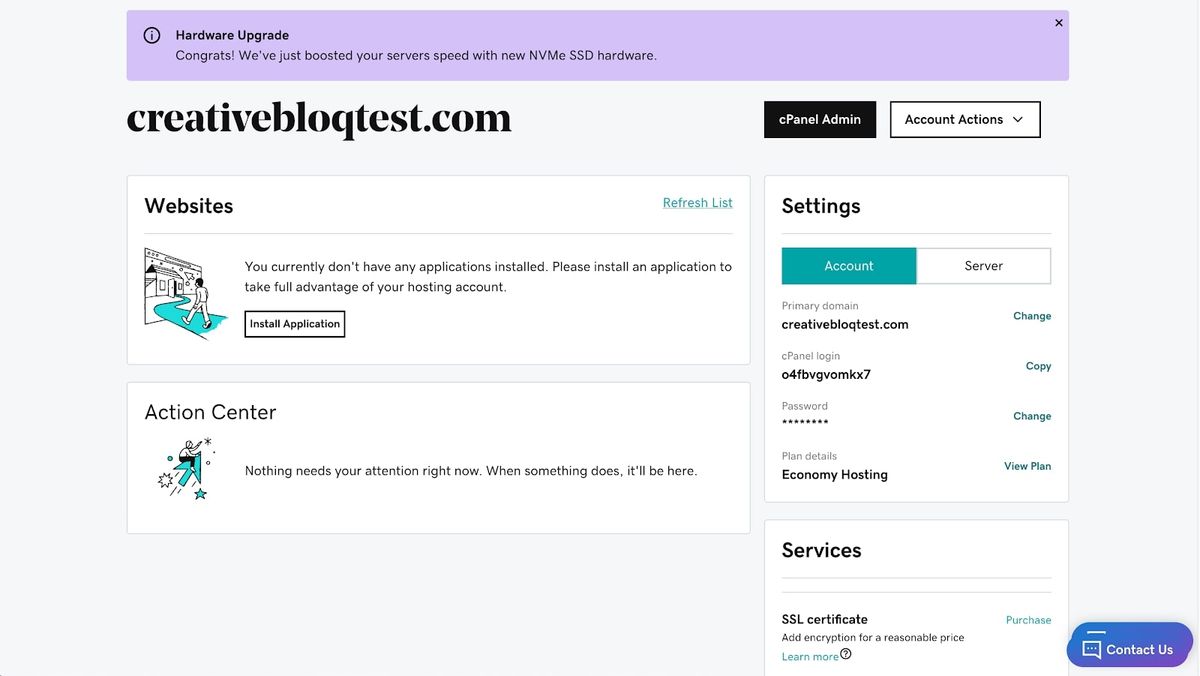Click Refresh List in the Websites panel
Viewport: 1200px width, 676px height.
click(x=697, y=202)
